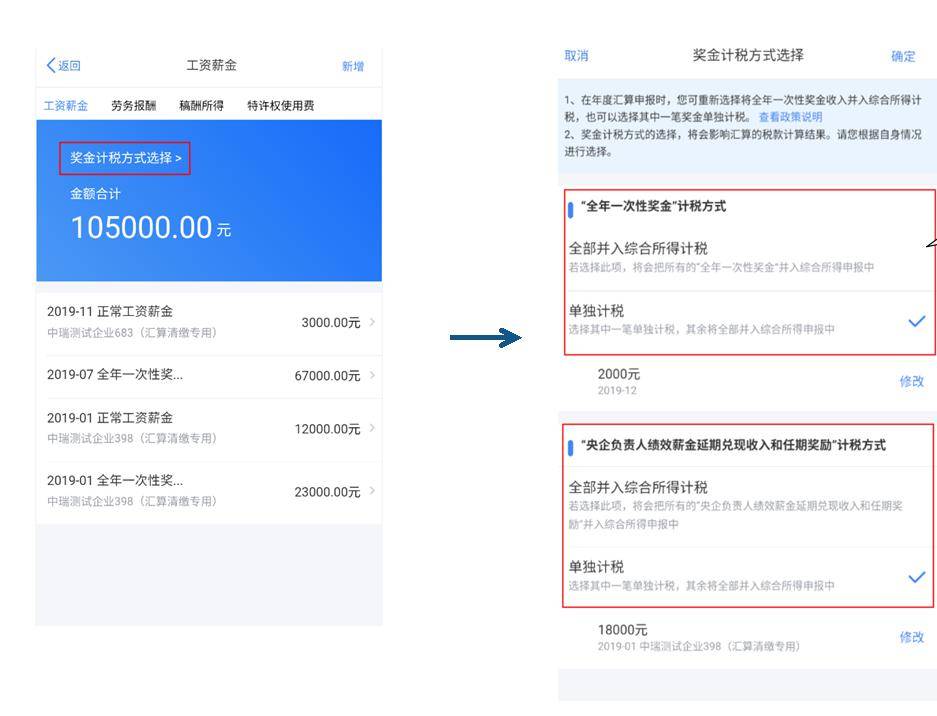Open 奖金计税方式选择 from the blue card

click(x=125, y=158)
